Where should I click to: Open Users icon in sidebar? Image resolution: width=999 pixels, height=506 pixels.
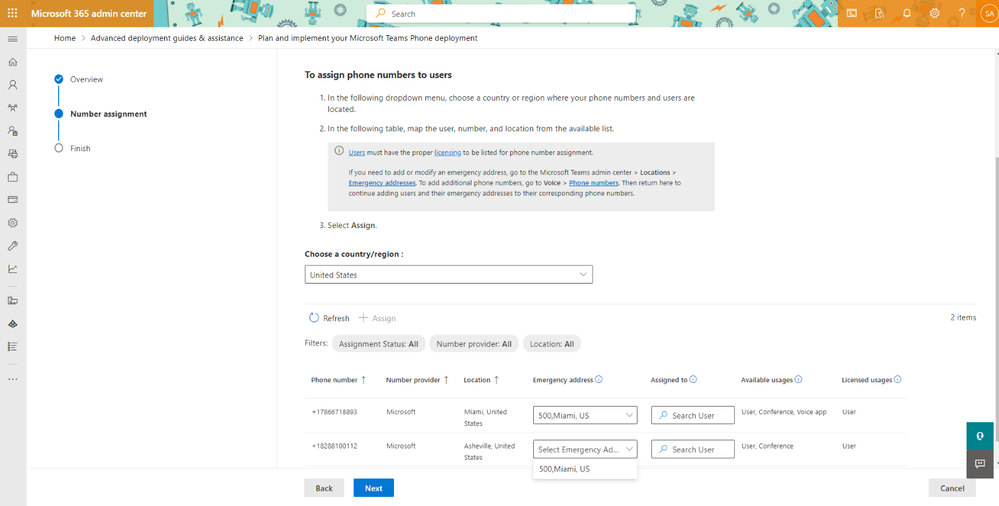(13, 85)
